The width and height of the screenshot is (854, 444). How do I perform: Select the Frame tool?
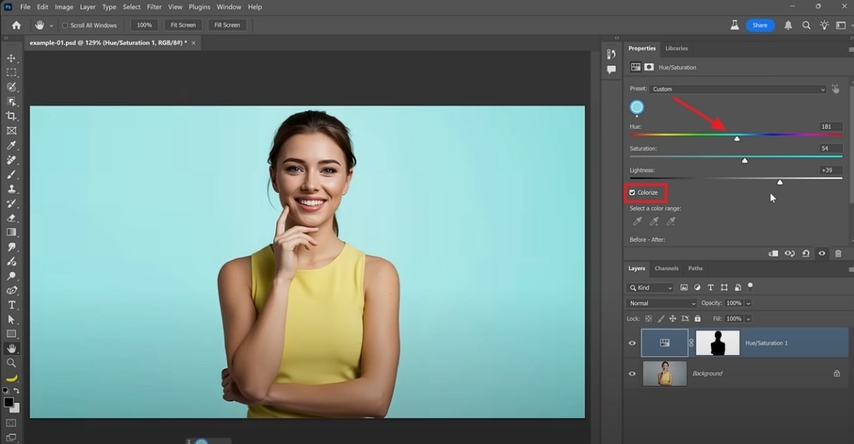coord(11,131)
